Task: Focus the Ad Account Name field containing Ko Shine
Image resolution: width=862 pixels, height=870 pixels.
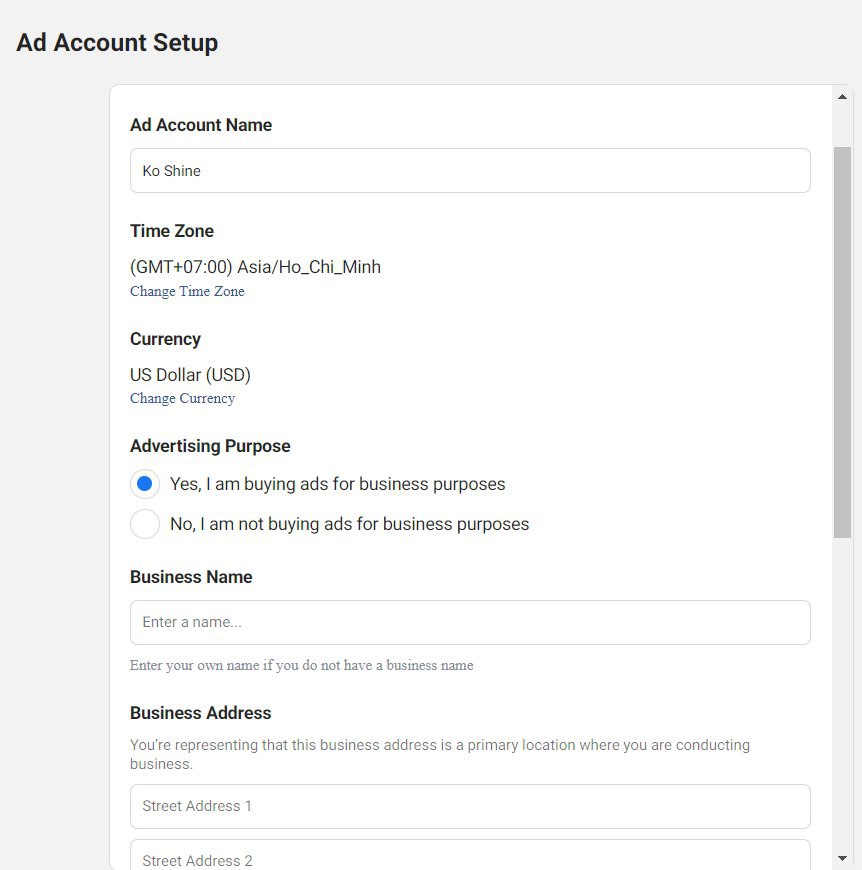Action: pyautogui.click(x=470, y=170)
